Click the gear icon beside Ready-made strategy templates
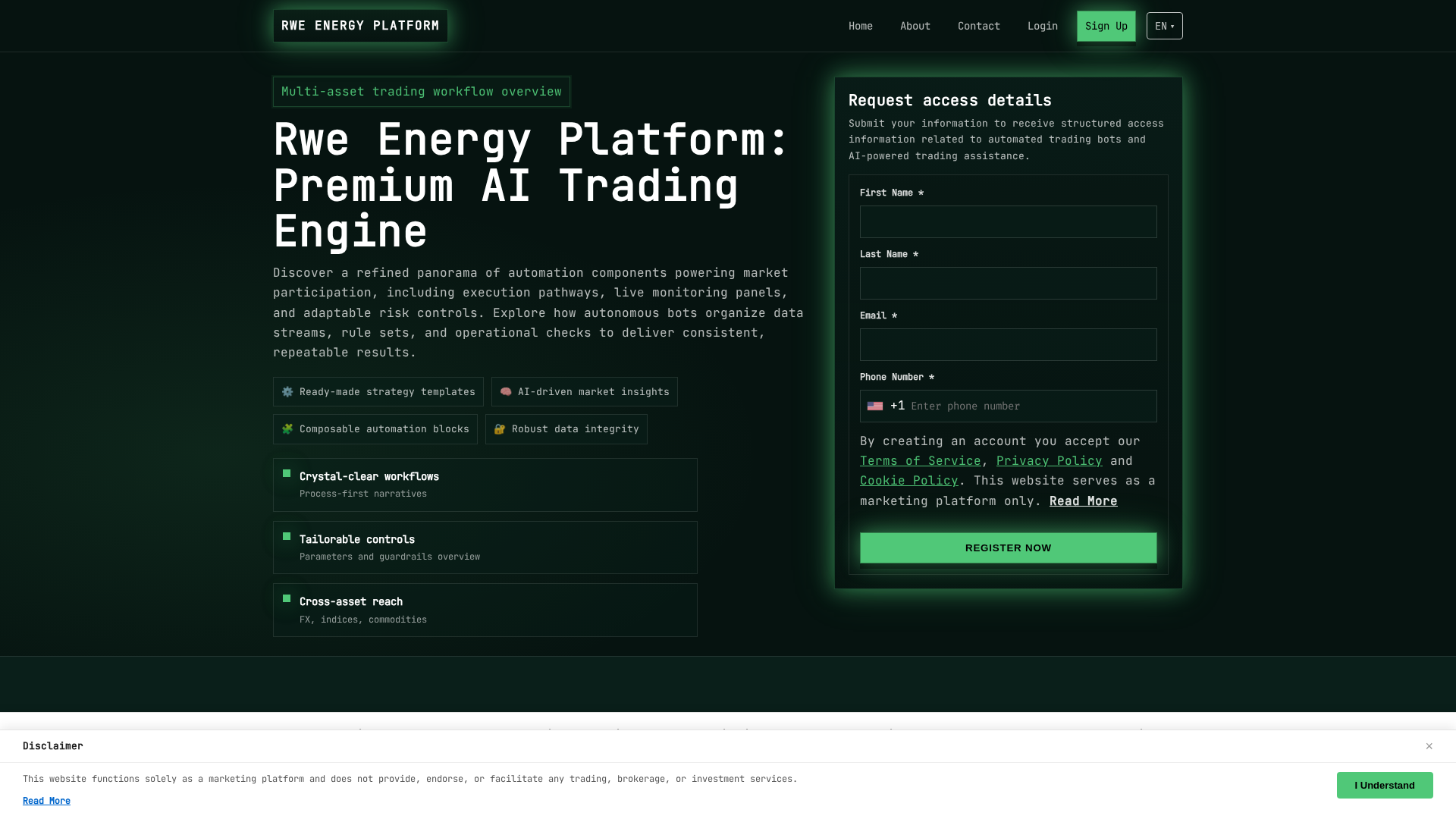1456x819 pixels. point(287,392)
